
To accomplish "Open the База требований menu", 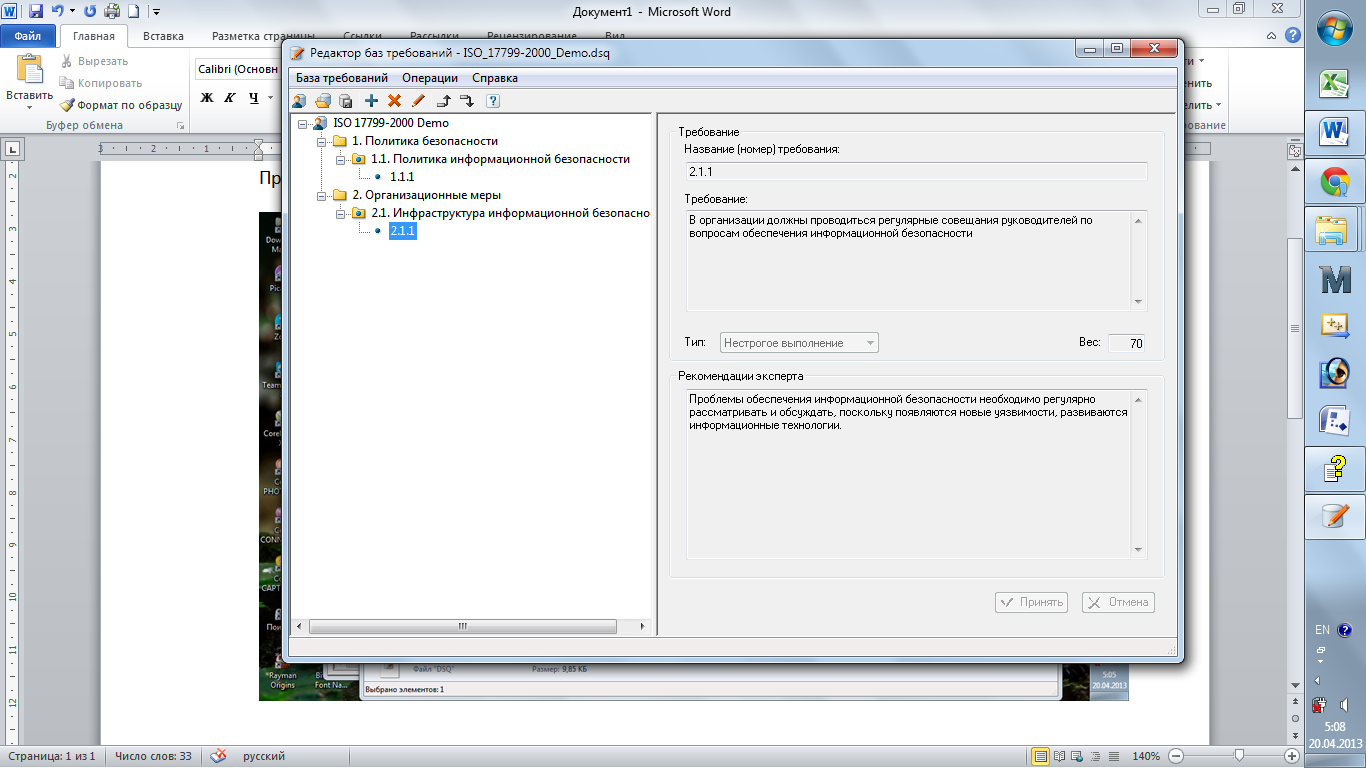I will pyautogui.click(x=342, y=78).
